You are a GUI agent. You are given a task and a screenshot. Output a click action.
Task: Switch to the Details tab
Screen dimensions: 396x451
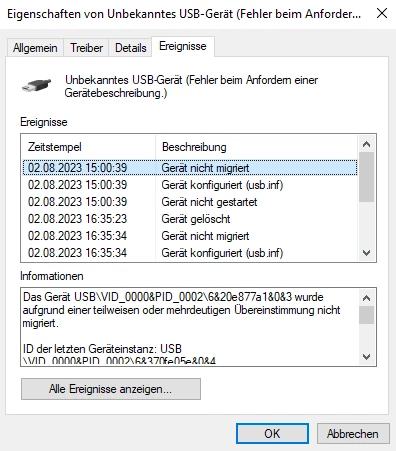tap(131, 48)
